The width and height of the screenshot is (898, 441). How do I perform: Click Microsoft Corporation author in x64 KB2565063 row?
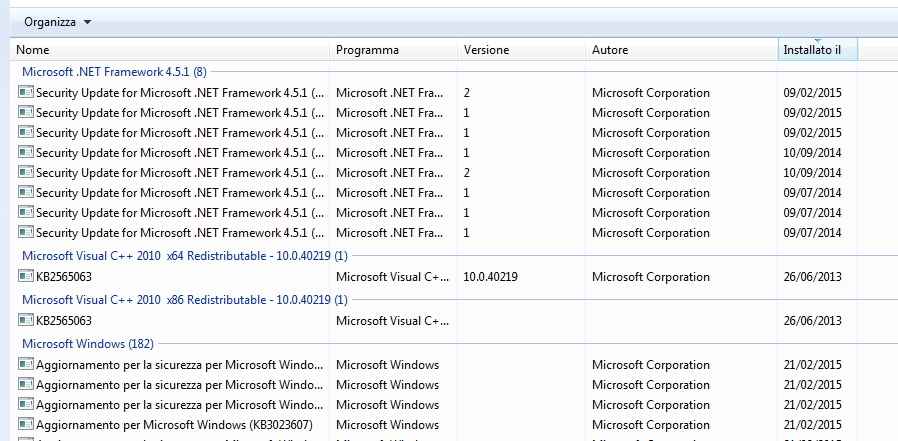click(x=651, y=277)
